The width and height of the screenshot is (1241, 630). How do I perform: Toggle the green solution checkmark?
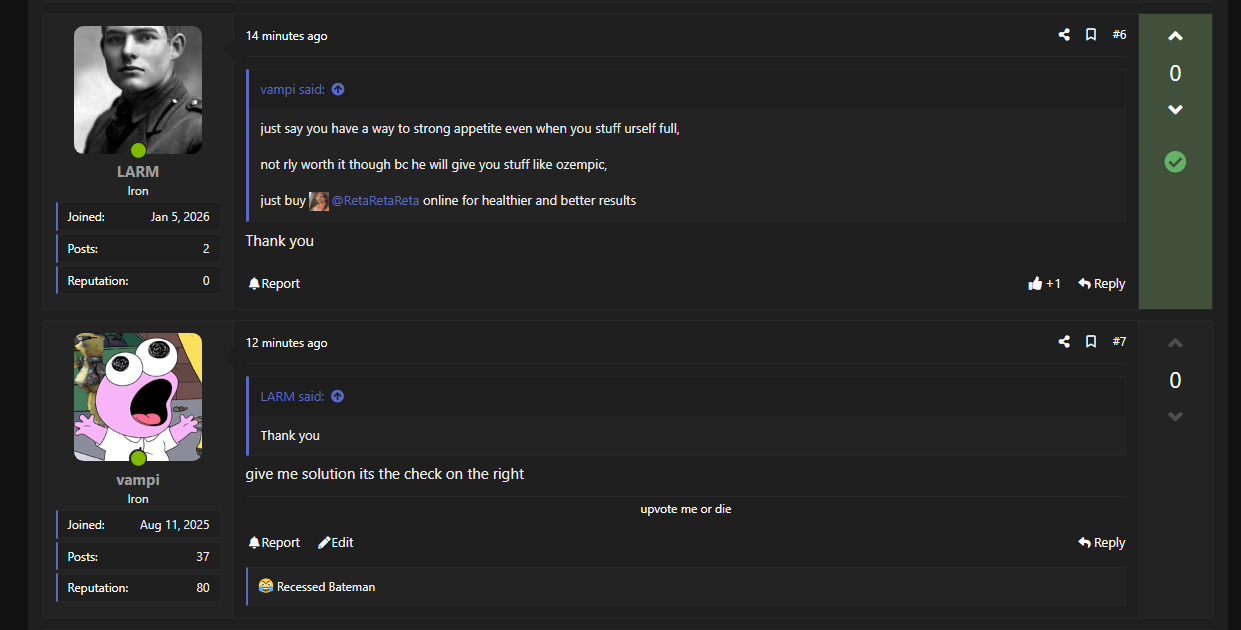(x=1175, y=162)
